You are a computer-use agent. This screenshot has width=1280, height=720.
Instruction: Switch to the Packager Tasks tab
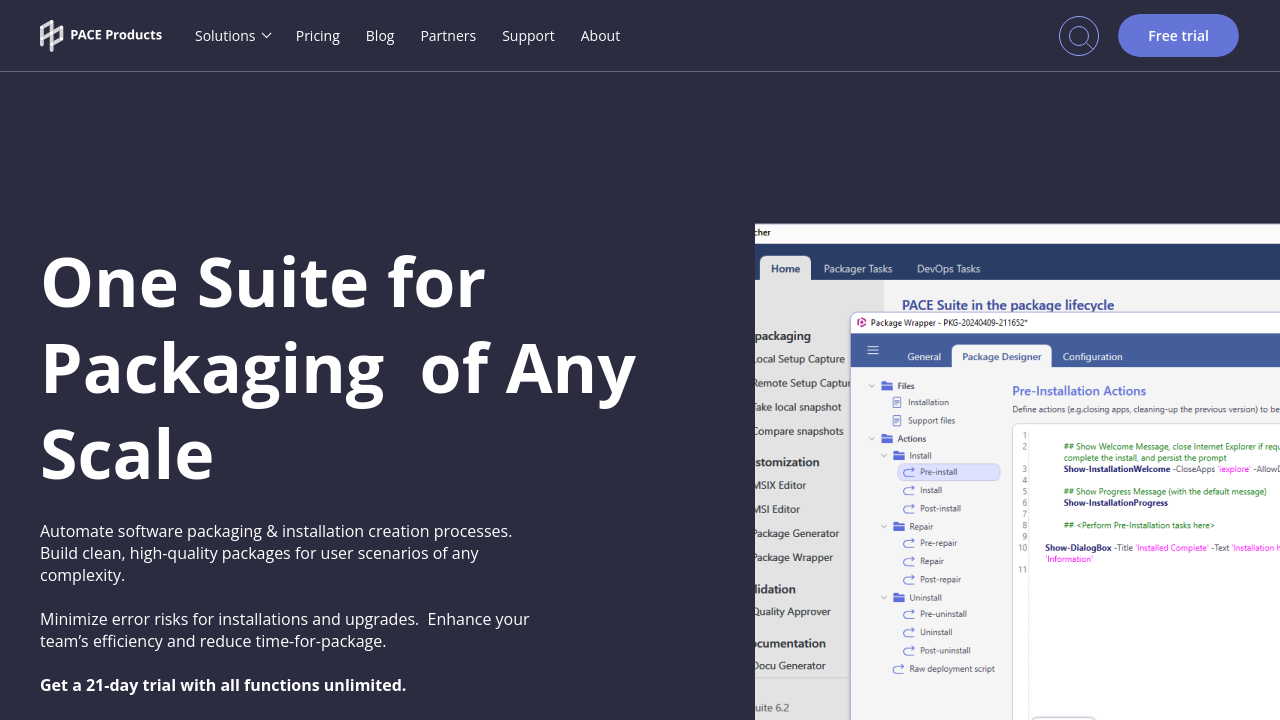click(x=857, y=268)
